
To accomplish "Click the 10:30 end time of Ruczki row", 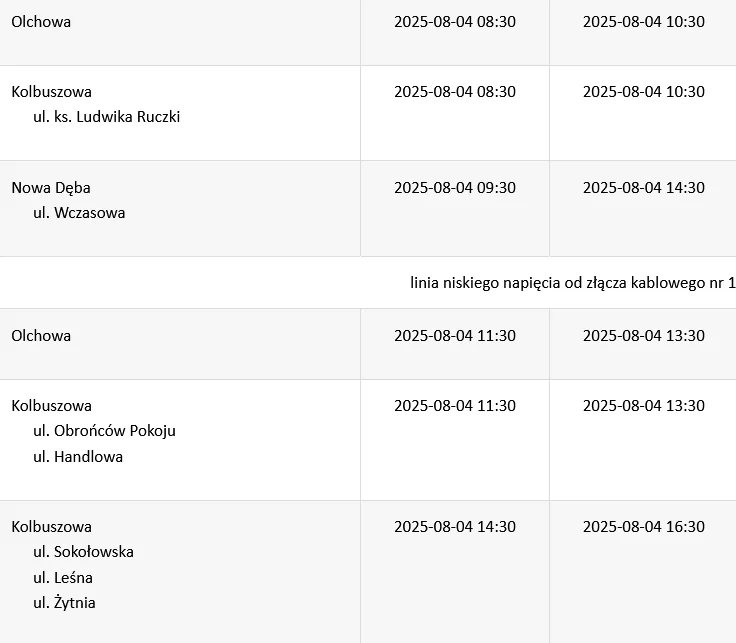I will point(644,92).
